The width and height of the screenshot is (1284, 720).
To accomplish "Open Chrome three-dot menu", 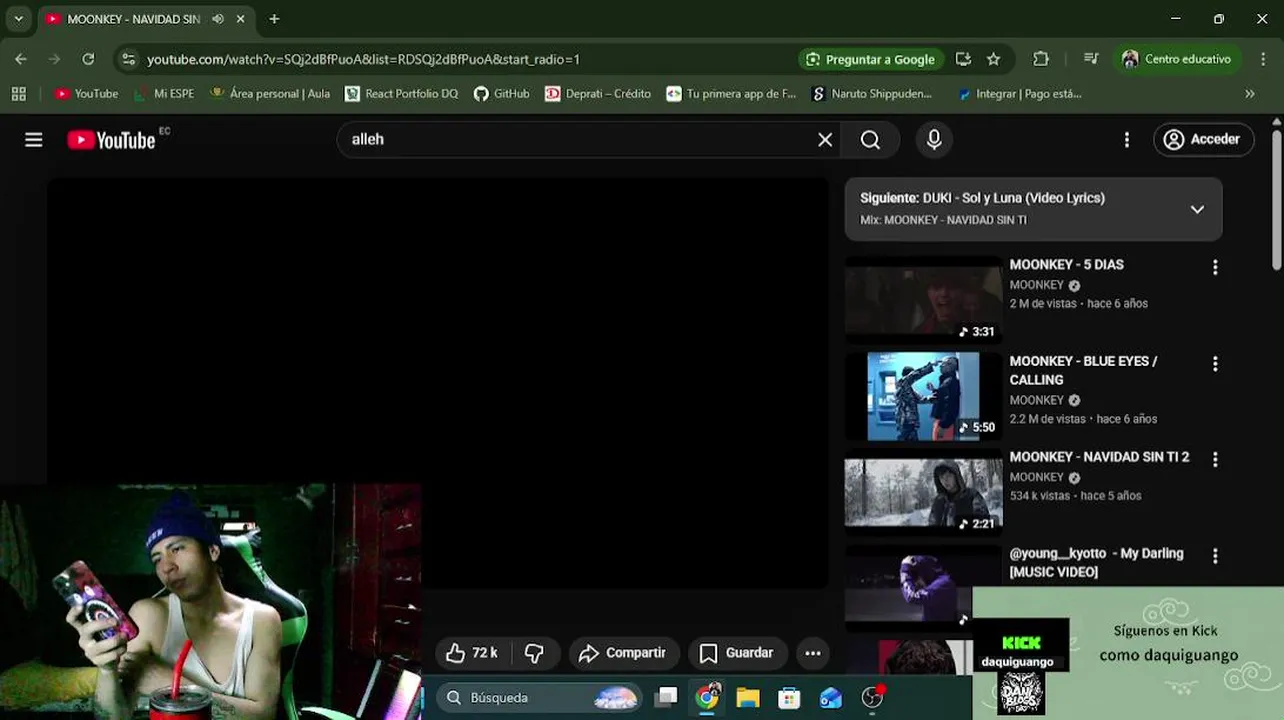I will (x=1262, y=59).
